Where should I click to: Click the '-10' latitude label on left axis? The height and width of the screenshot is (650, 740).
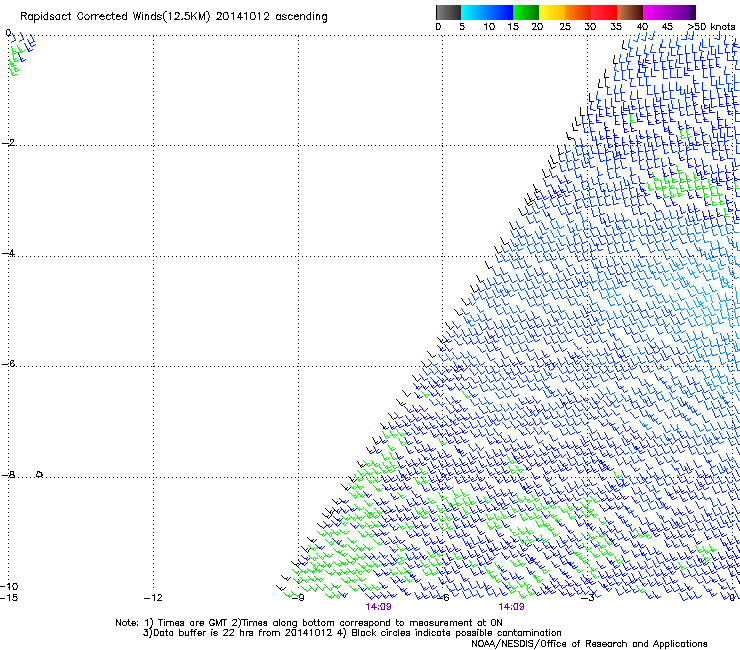[x=9, y=587]
